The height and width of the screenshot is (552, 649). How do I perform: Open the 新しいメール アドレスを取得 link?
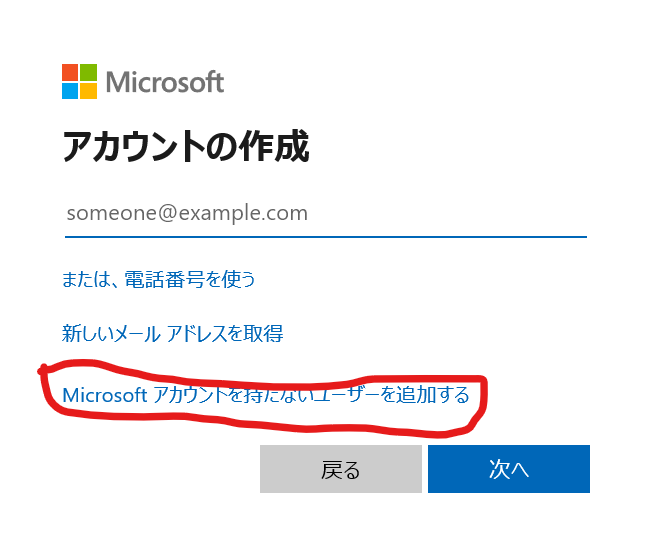click(x=173, y=334)
